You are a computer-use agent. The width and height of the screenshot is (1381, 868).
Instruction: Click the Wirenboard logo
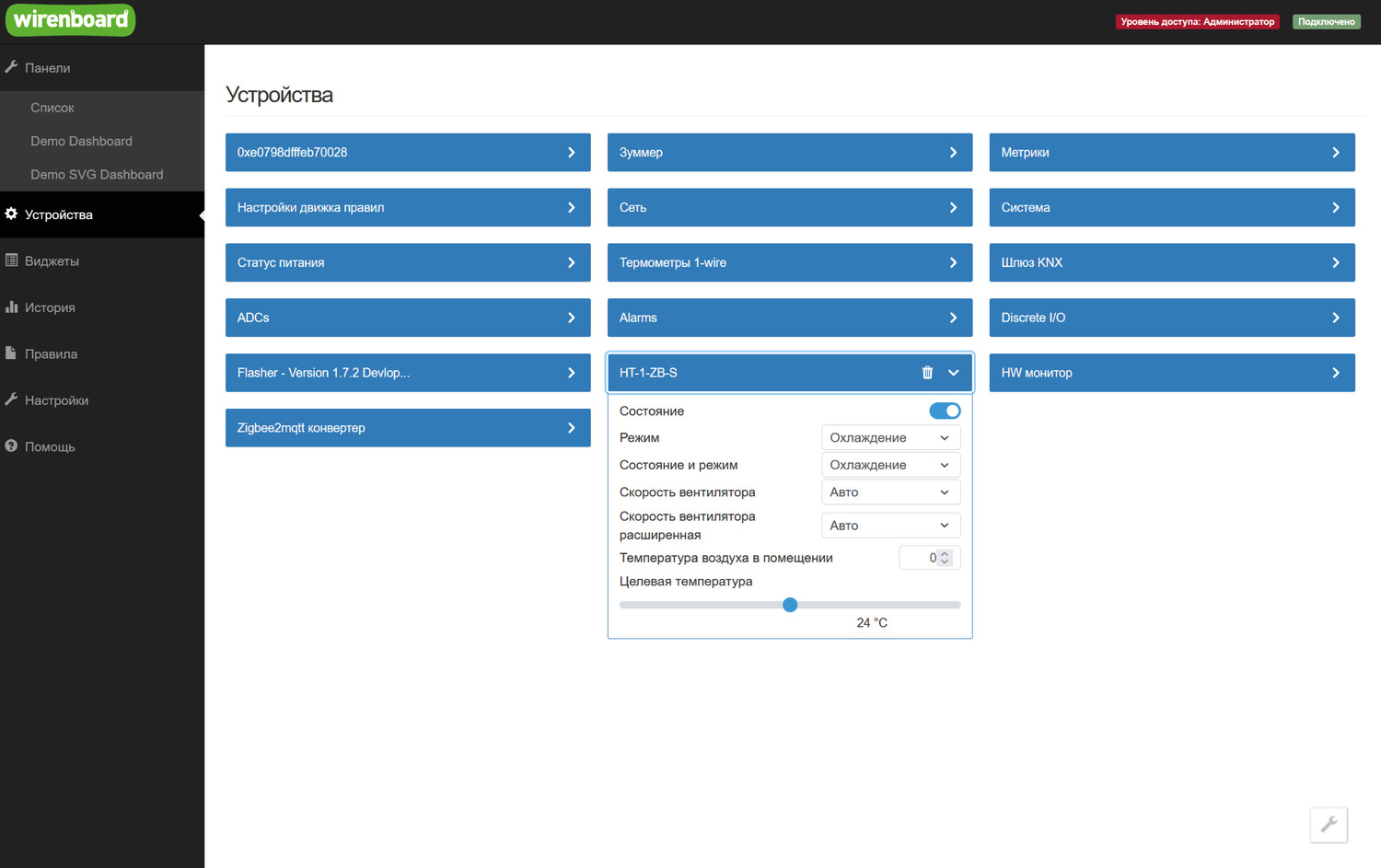click(x=71, y=19)
